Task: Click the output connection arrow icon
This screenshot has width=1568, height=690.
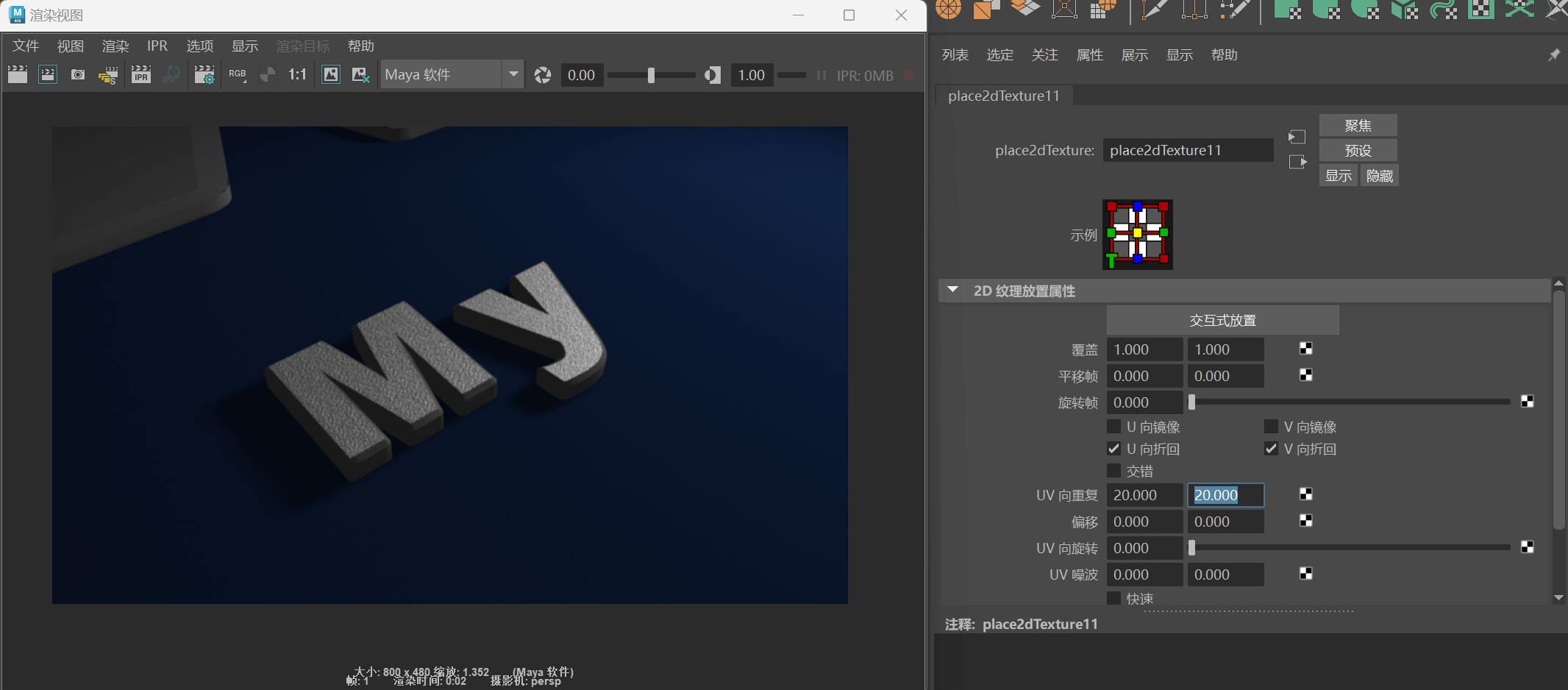Action: 1297,162
